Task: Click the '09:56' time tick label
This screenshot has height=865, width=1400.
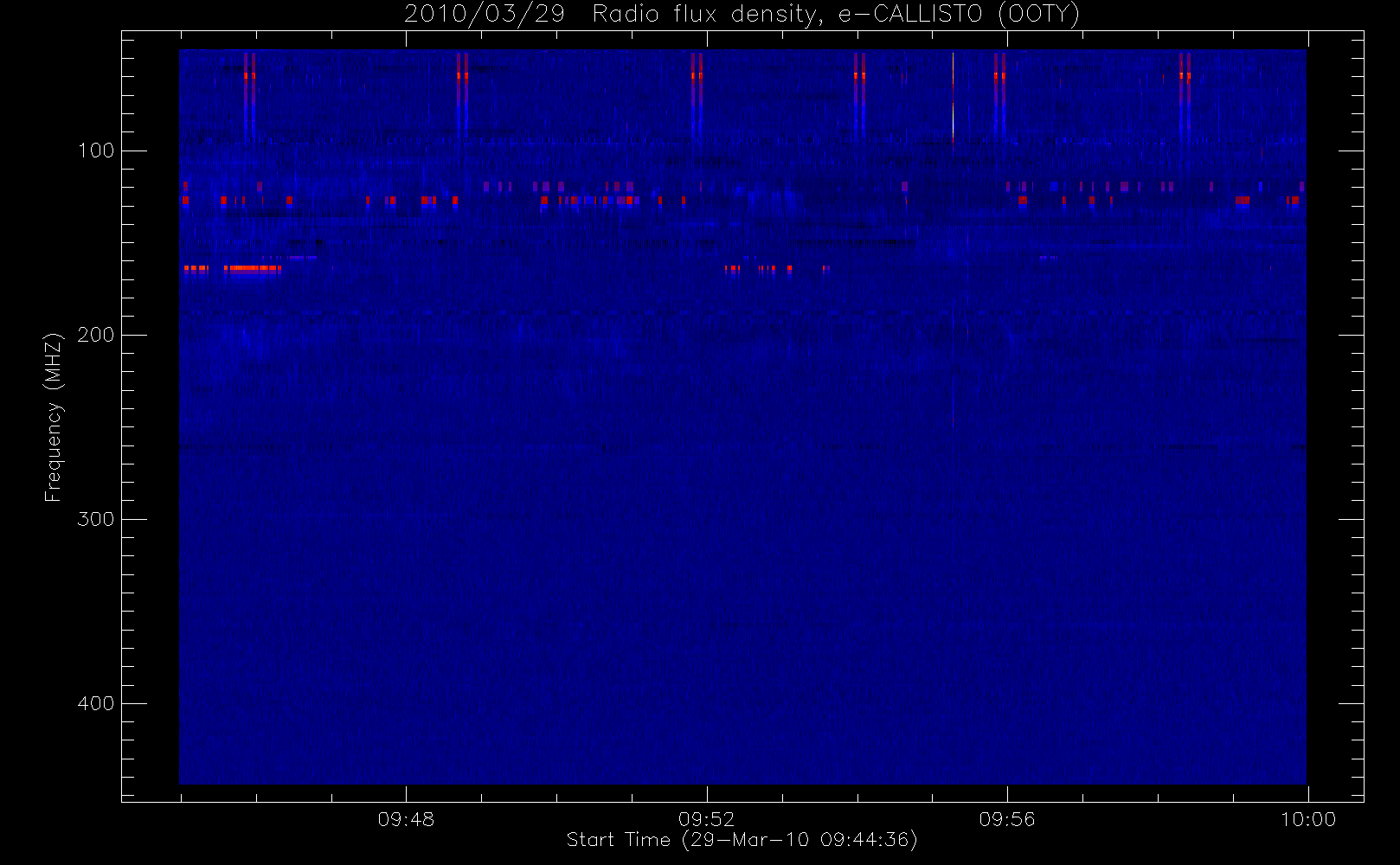Action: click(1007, 819)
